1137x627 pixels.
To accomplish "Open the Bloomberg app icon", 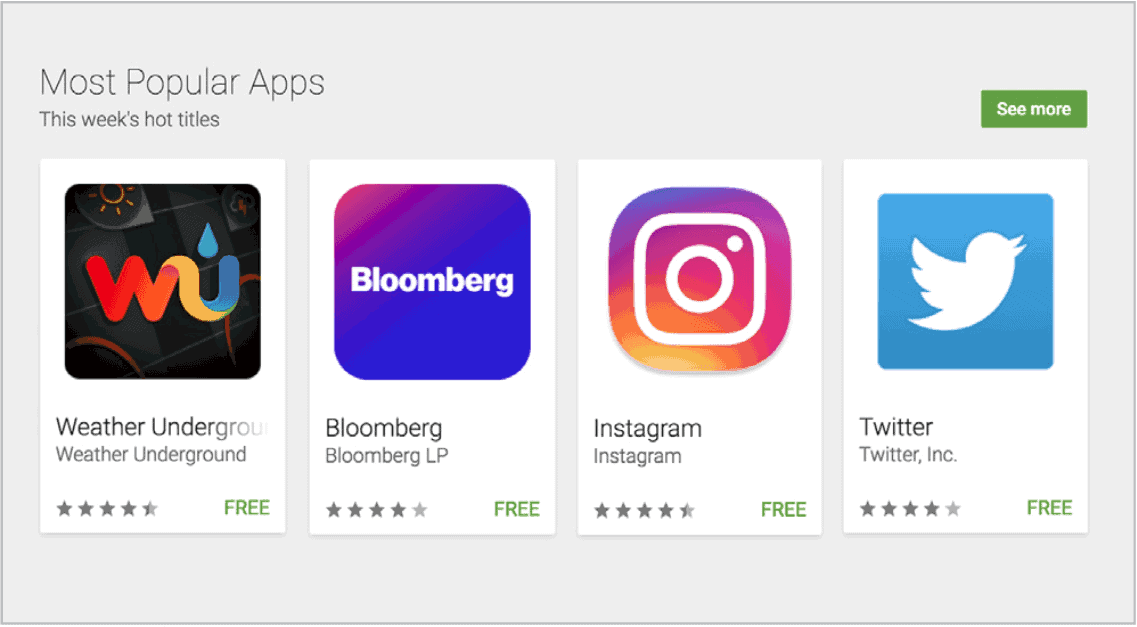I will 432,281.
